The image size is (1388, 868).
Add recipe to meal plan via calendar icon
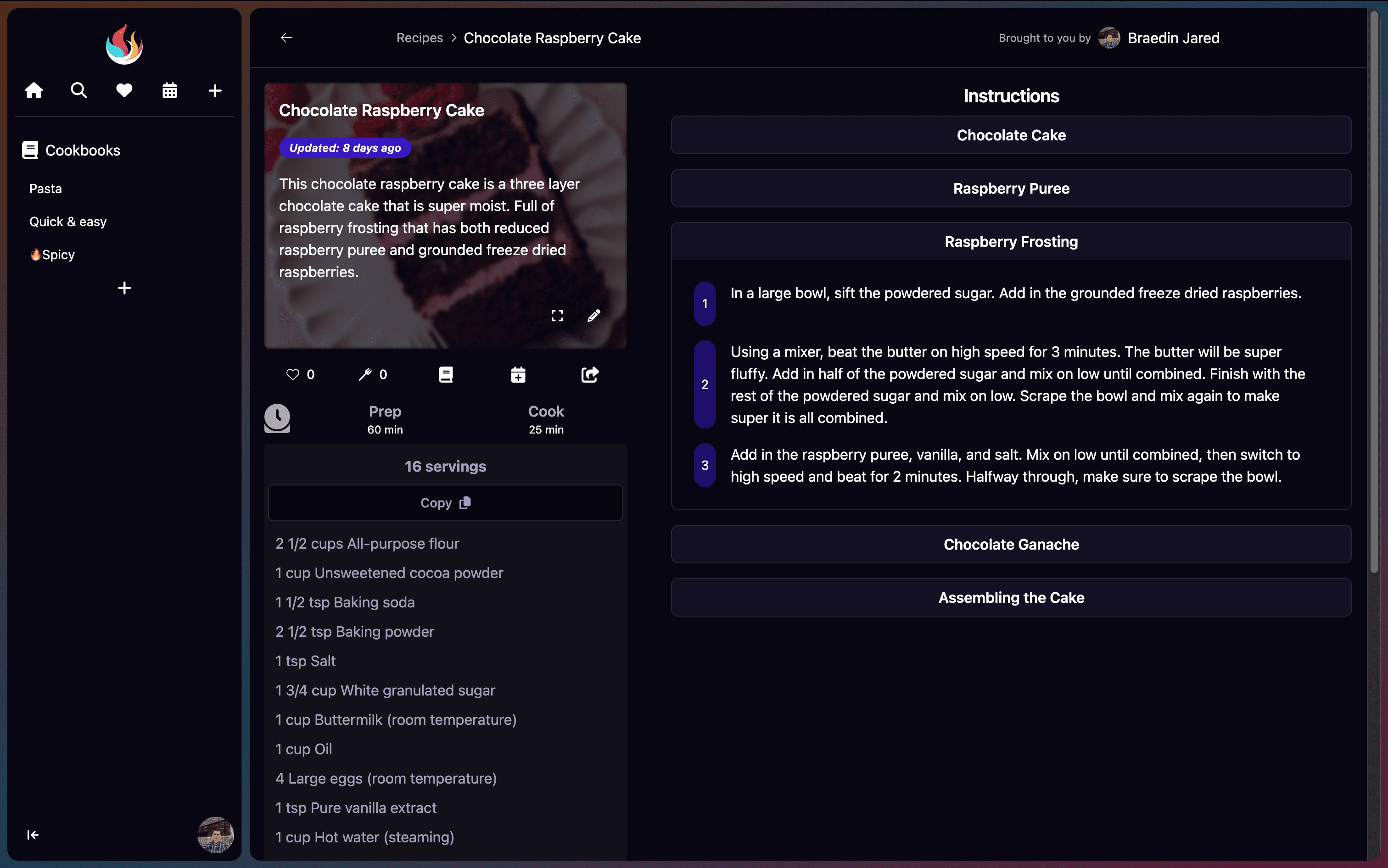click(x=517, y=374)
